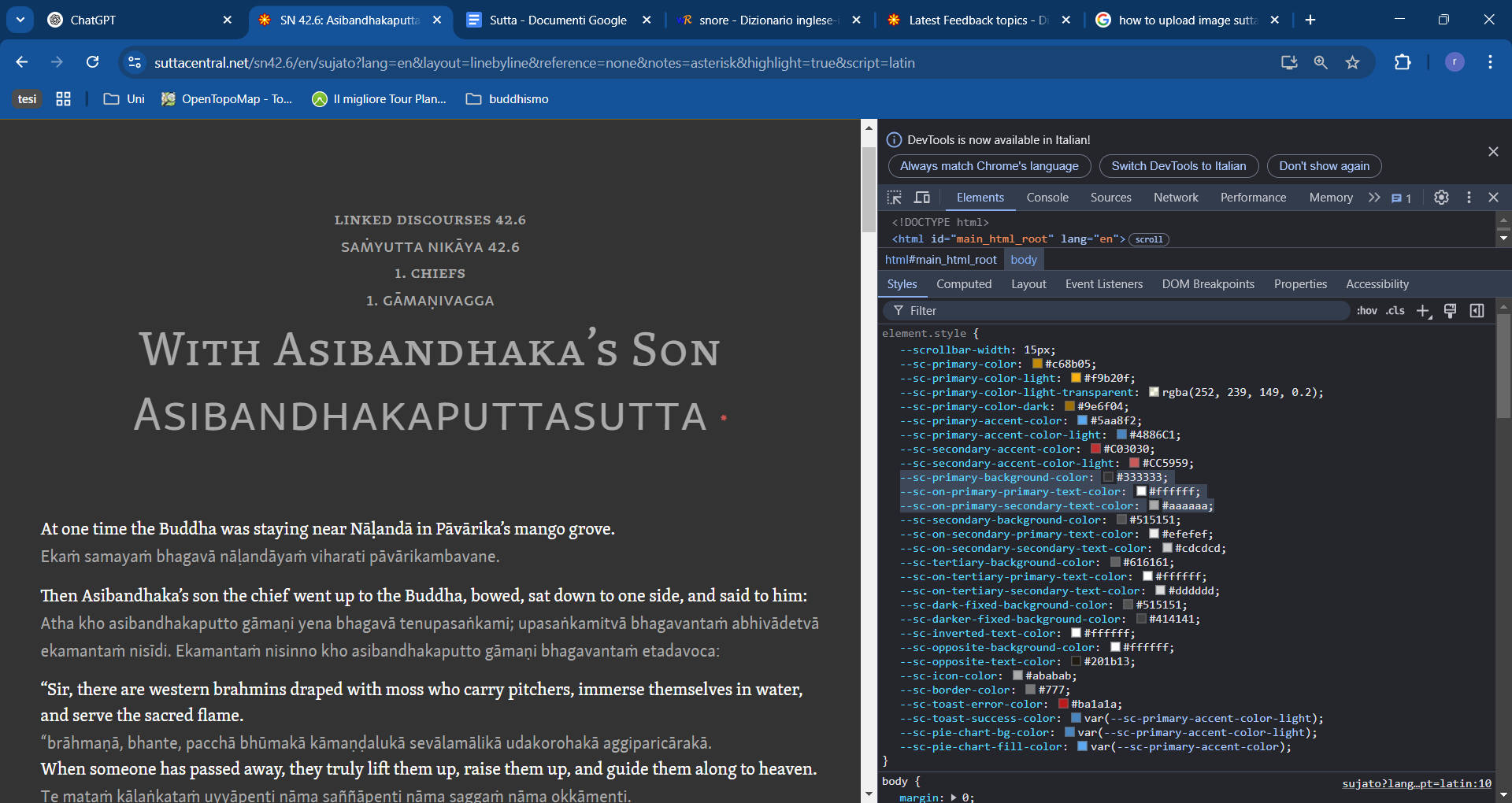Add a new style rule
The width and height of the screenshot is (1512, 803).
click(1424, 311)
